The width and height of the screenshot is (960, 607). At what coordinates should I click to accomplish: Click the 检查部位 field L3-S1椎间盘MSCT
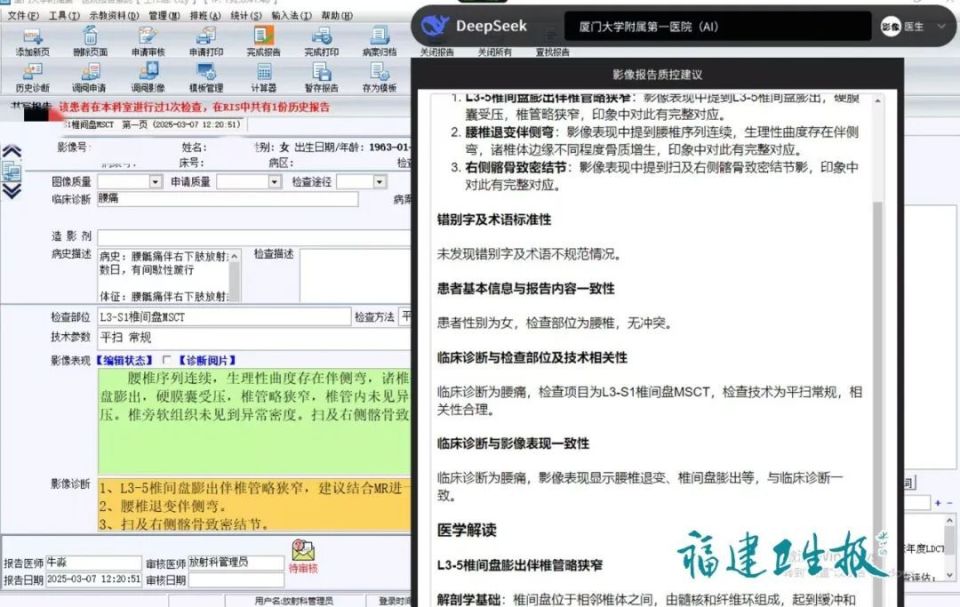coord(224,317)
